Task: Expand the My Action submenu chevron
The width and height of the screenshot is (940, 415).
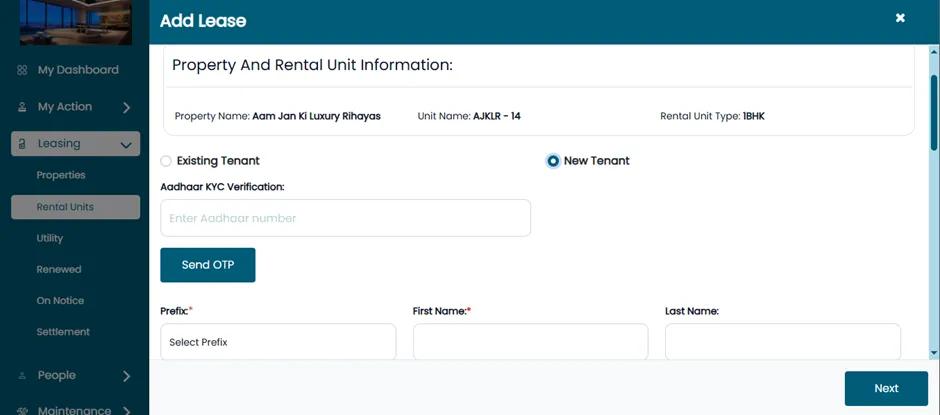Action: pos(126,107)
